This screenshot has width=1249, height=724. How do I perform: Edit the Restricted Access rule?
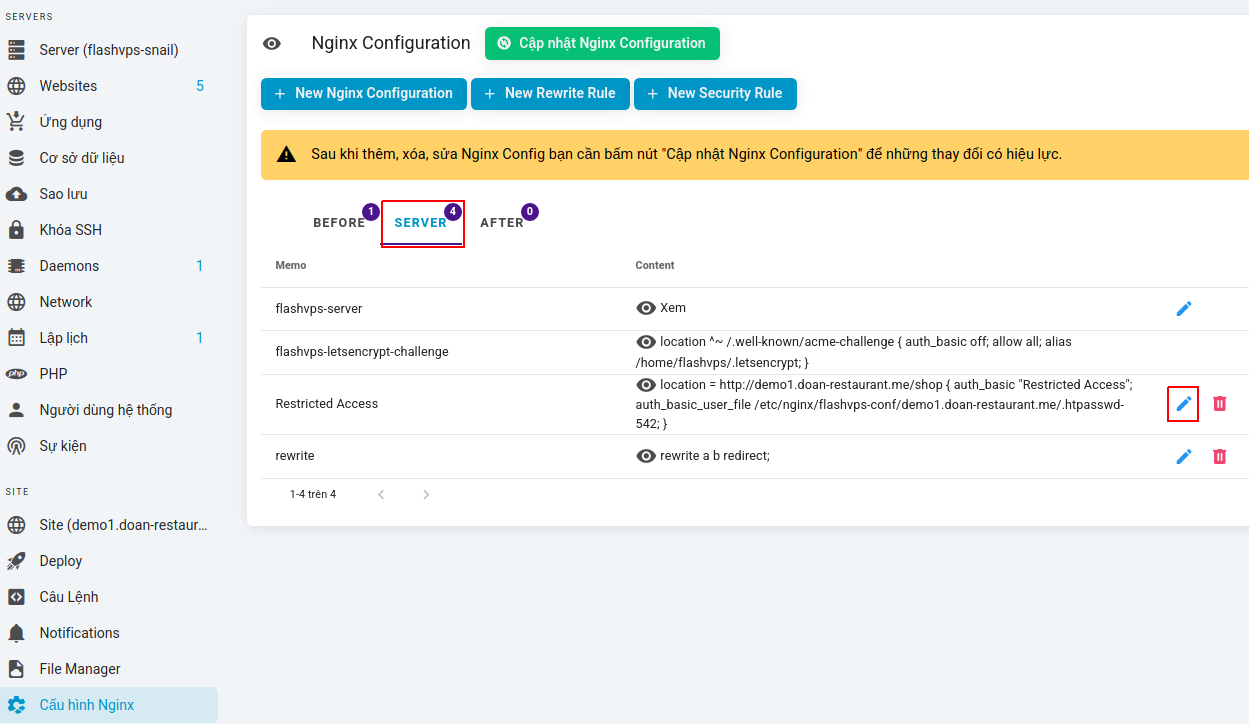point(1183,404)
